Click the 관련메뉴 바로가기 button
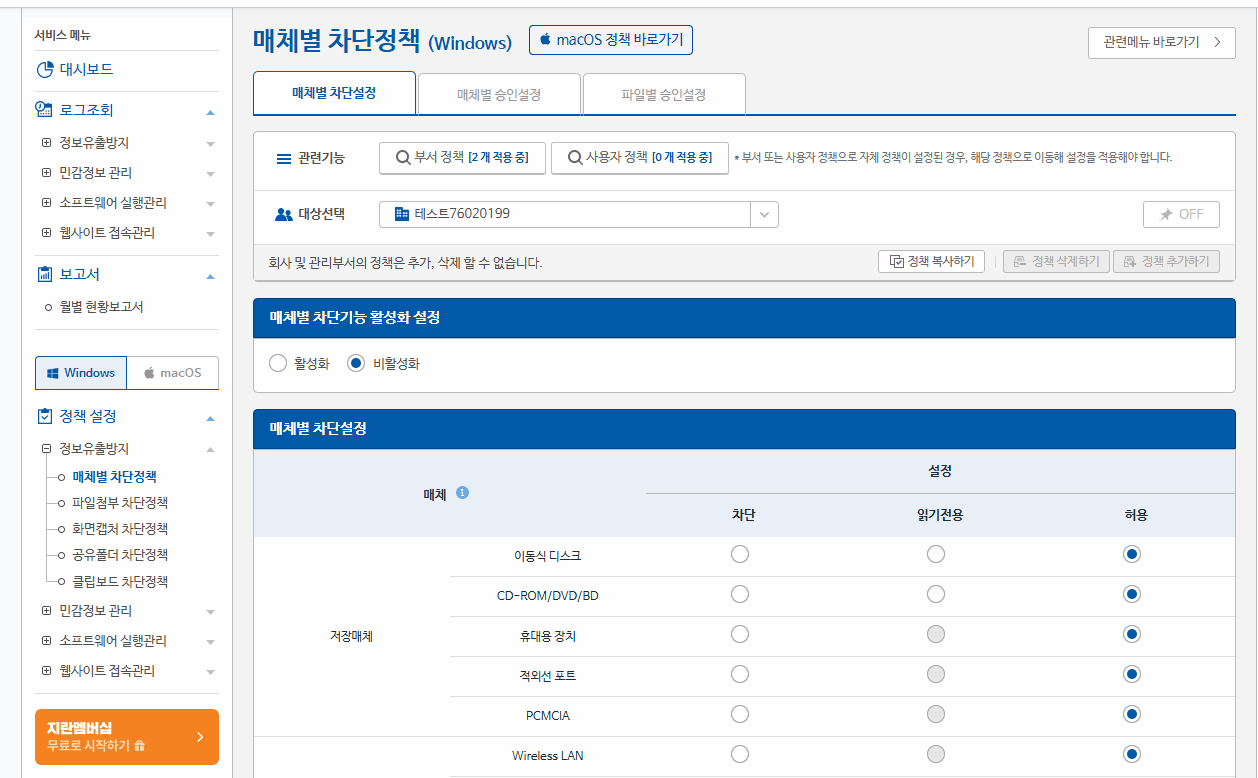This screenshot has height=778, width=1258. 1161,43
